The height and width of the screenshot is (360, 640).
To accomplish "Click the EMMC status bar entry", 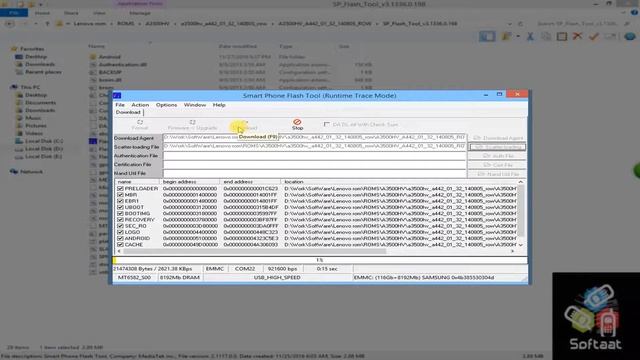I will pos(215,269).
